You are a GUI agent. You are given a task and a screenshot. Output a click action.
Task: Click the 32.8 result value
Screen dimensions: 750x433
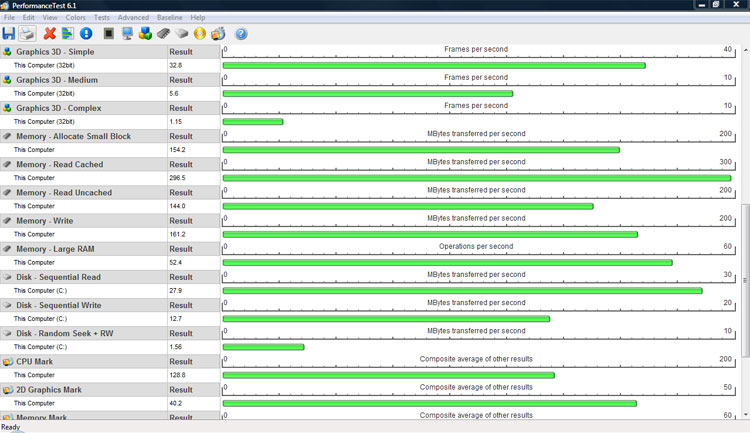pos(176,66)
